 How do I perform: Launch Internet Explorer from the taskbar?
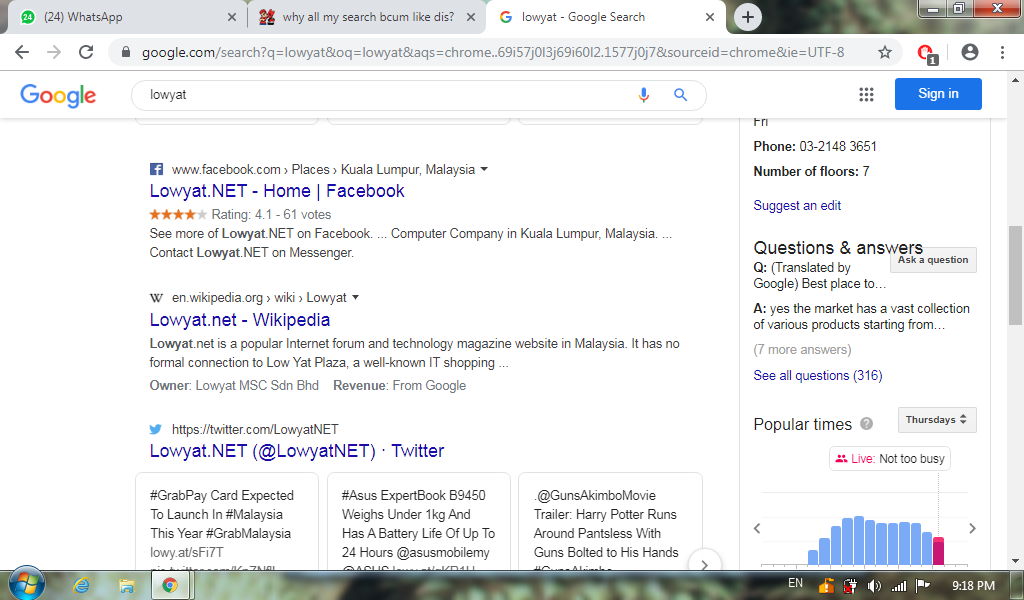[82, 586]
